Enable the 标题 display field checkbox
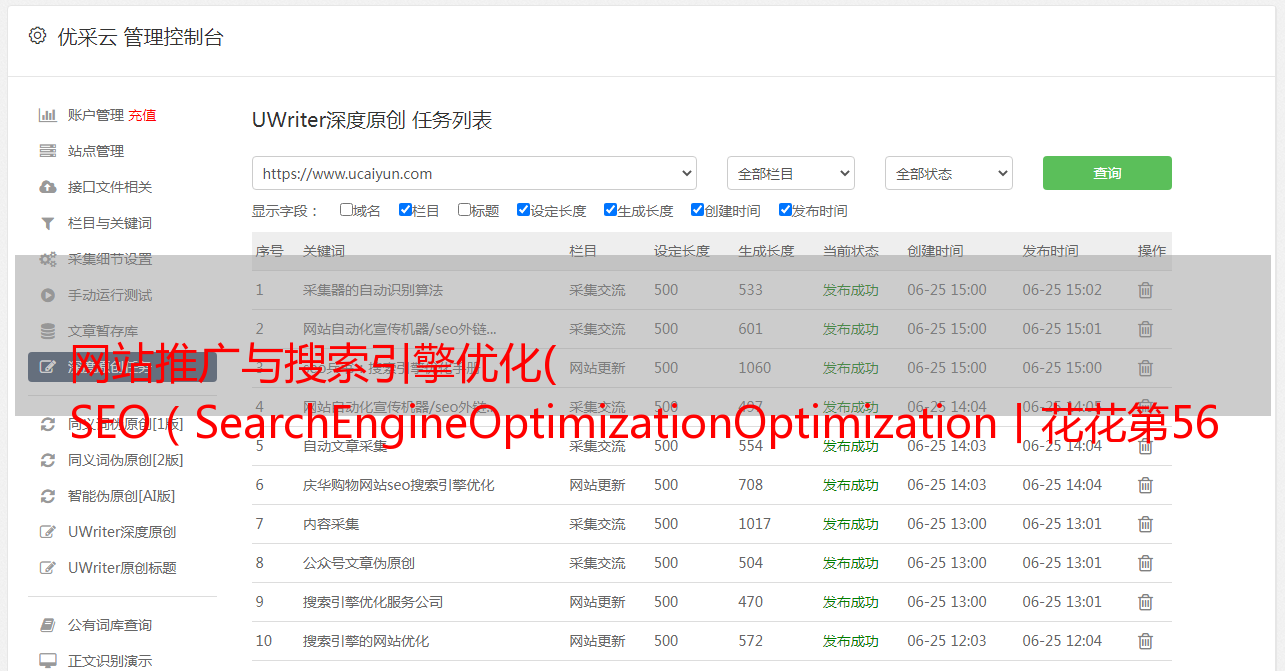Screen dimensions: 1285x671 coord(464,210)
